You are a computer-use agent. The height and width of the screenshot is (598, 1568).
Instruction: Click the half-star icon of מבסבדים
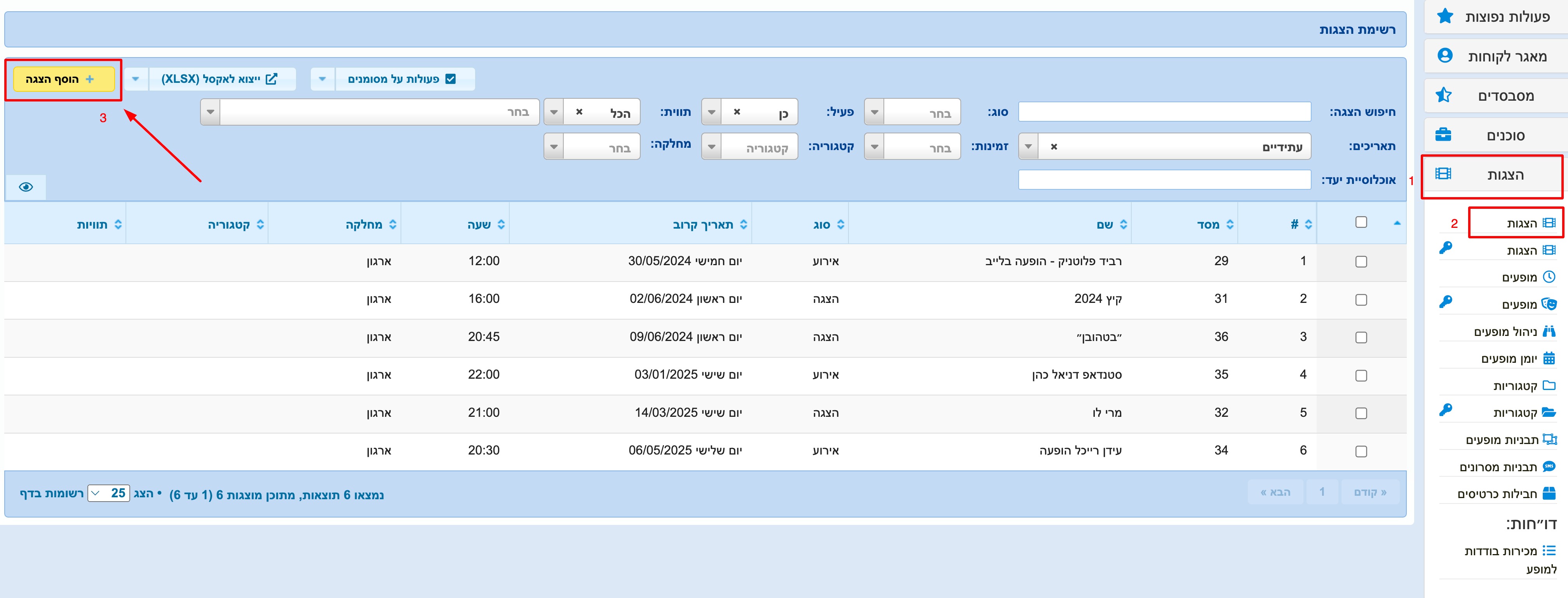pos(1444,96)
